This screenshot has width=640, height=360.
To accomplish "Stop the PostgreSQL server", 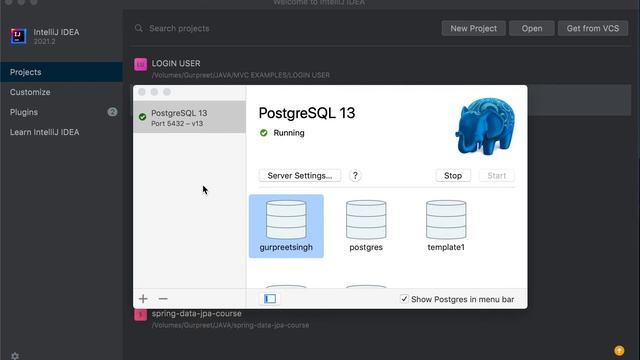I will 453,176.
